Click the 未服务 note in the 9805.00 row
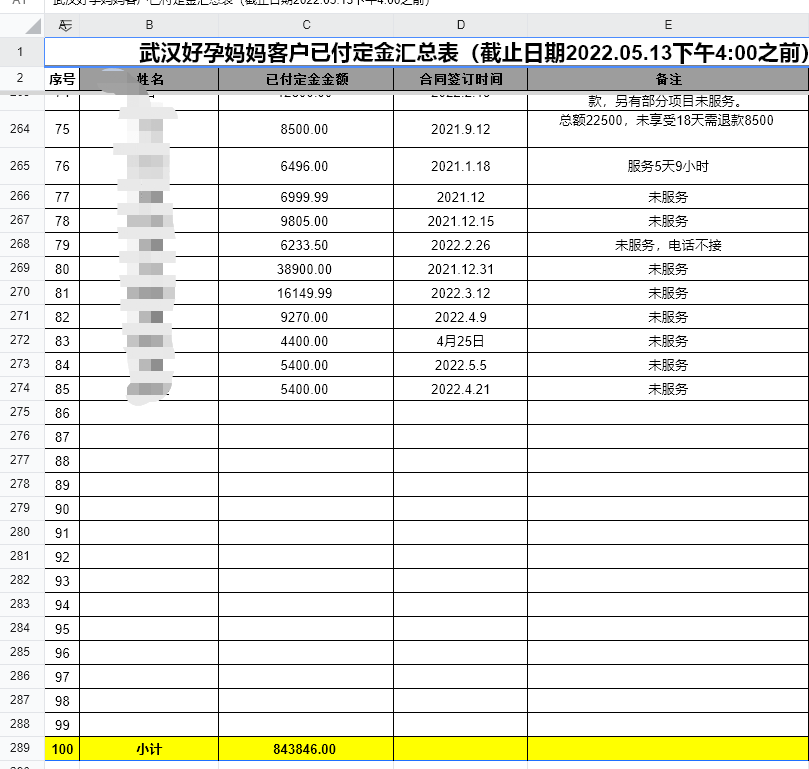The width and height of the screenshot is (809, 769). (x=668, y=221)
